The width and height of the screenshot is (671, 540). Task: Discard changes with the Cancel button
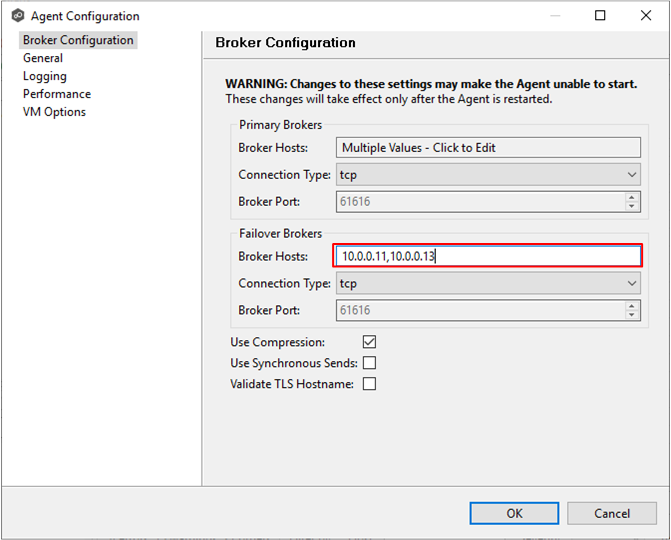coord(612,513)
